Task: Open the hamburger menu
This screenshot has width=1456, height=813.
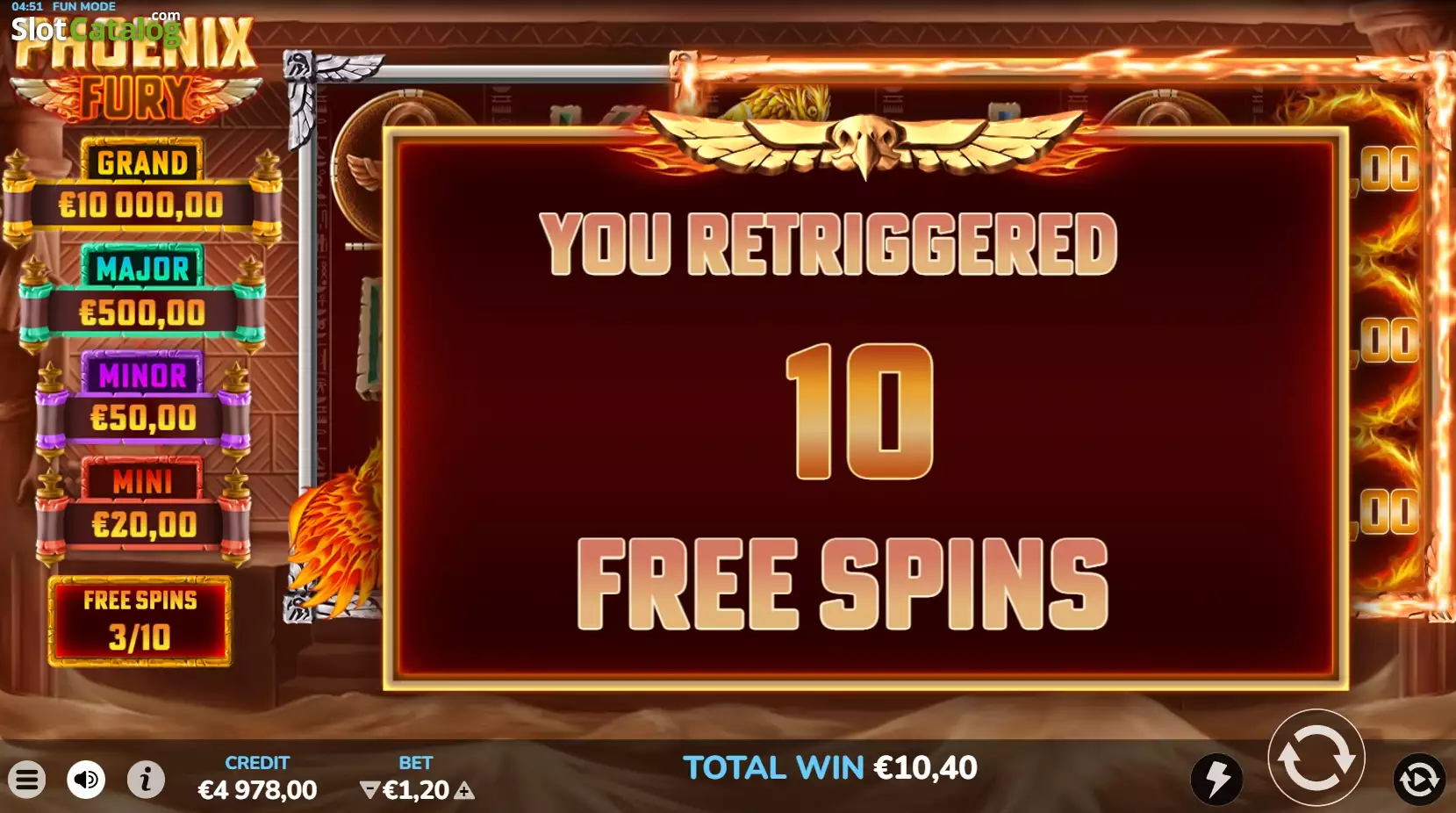Action: tap(27, 780)
